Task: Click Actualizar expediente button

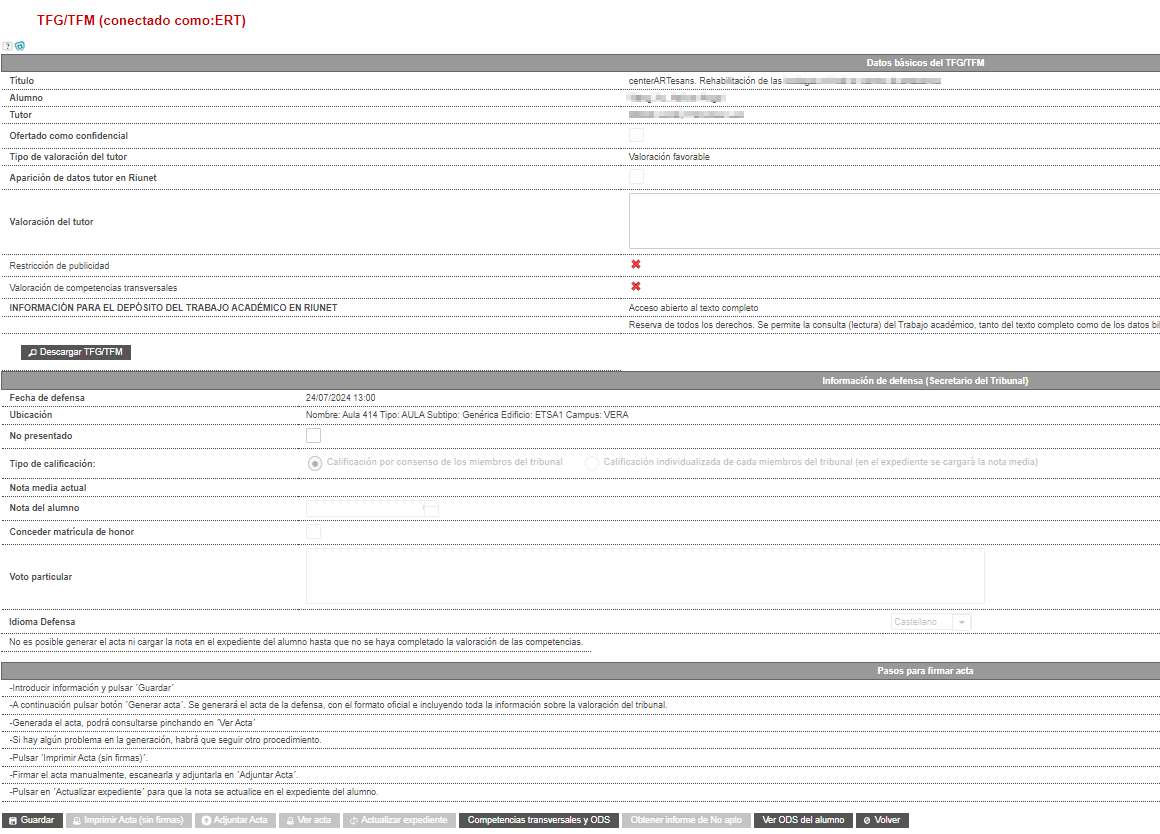Action: coord(399,820)
